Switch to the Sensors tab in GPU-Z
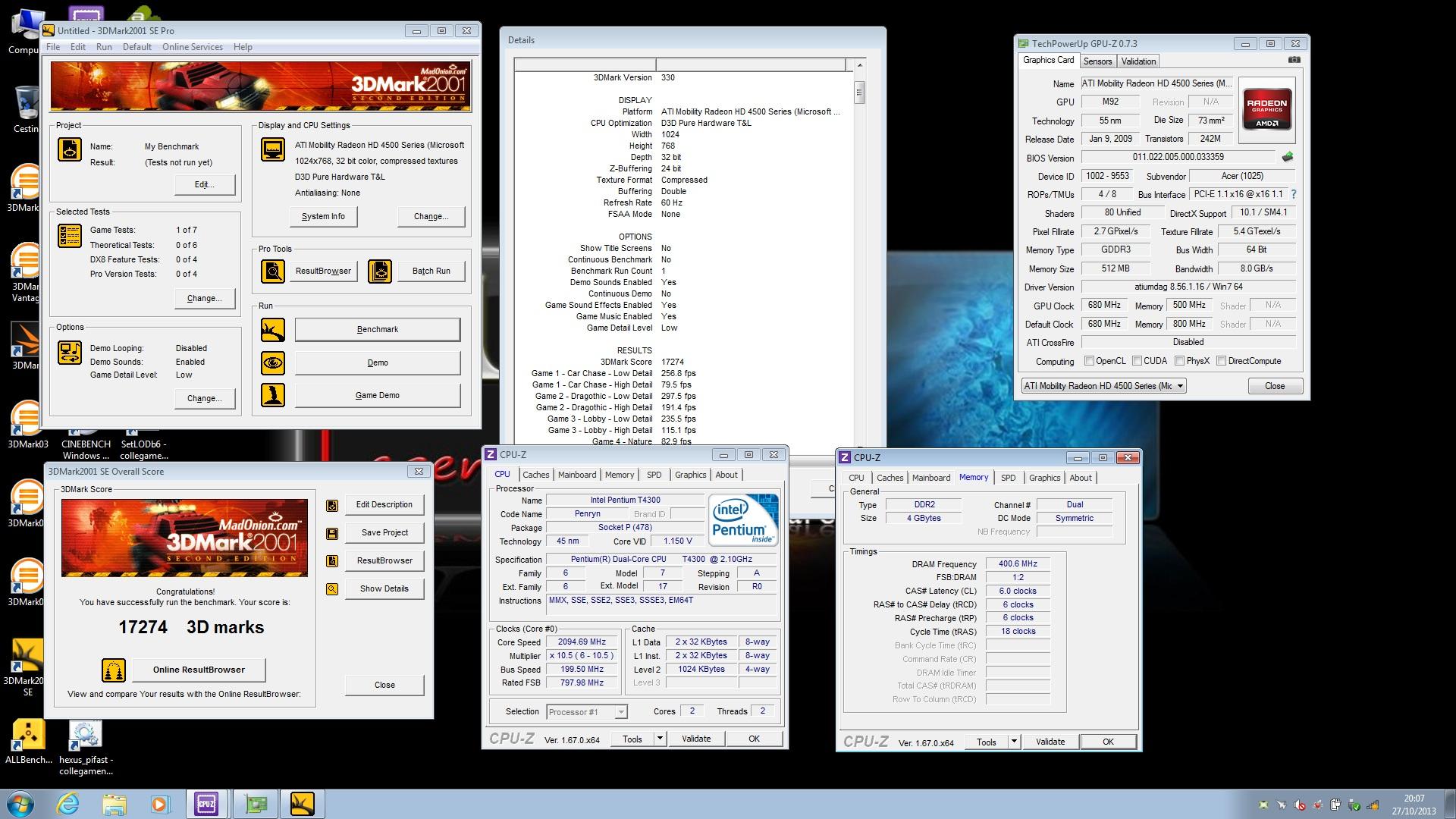The width and height of the screenshot is (1456, 819). click(1097, 61)
